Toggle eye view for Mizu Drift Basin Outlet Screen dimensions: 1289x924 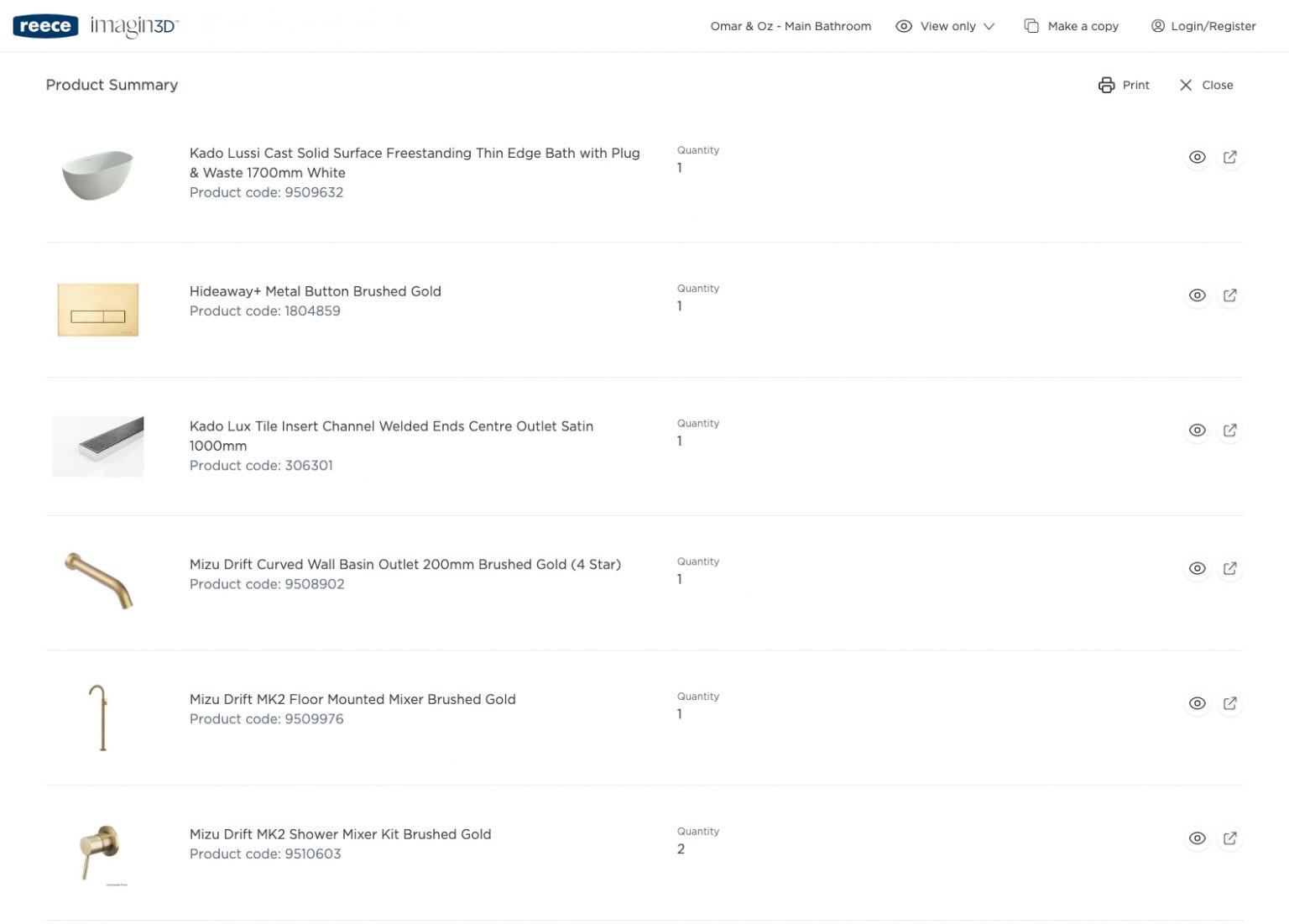tap(1197, 569)
